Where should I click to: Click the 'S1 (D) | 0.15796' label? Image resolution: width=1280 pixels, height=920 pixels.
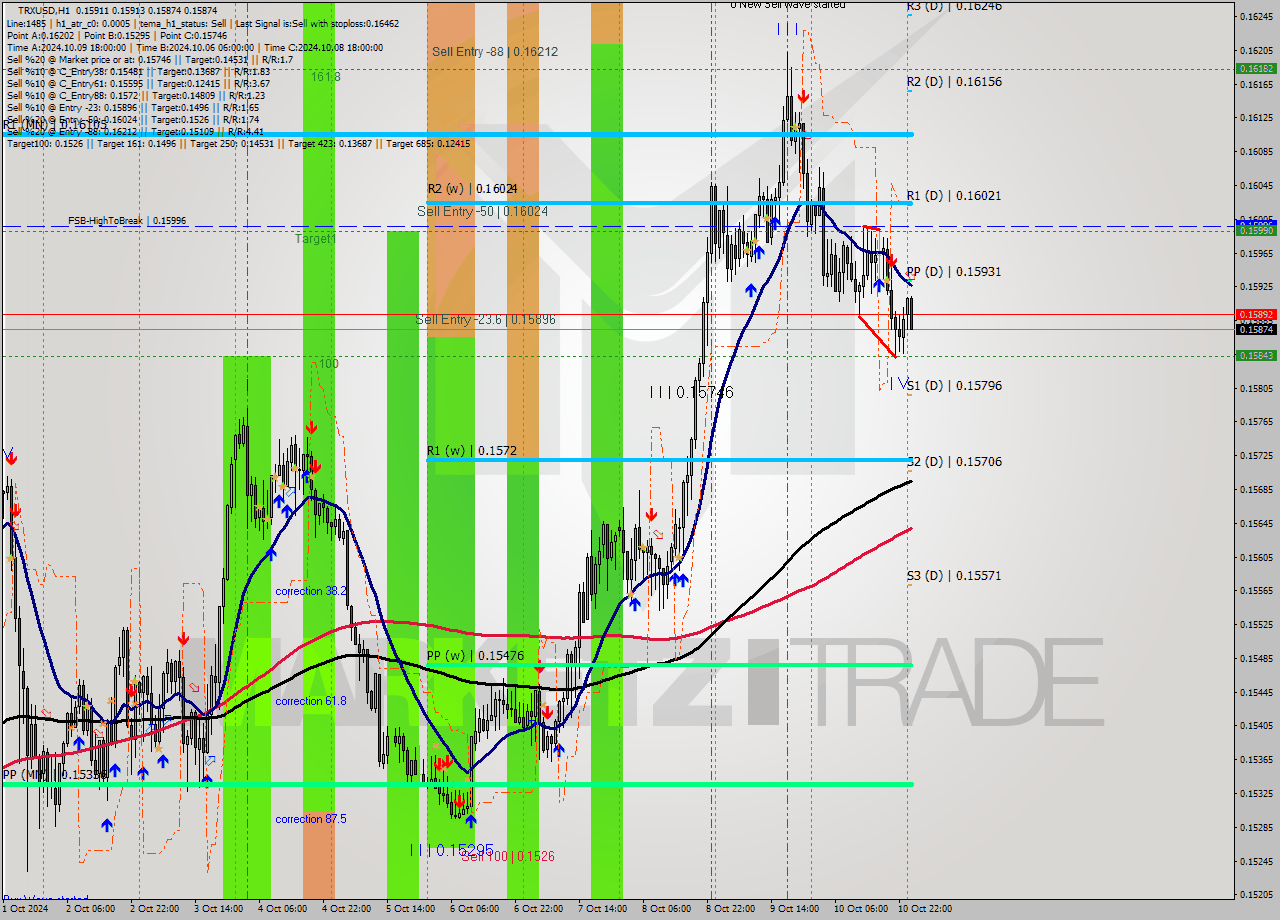point(954,385)
